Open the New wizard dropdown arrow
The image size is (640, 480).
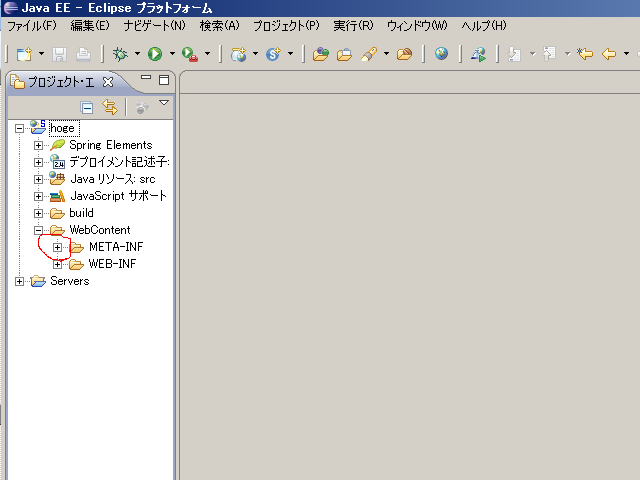pos(41,53)
